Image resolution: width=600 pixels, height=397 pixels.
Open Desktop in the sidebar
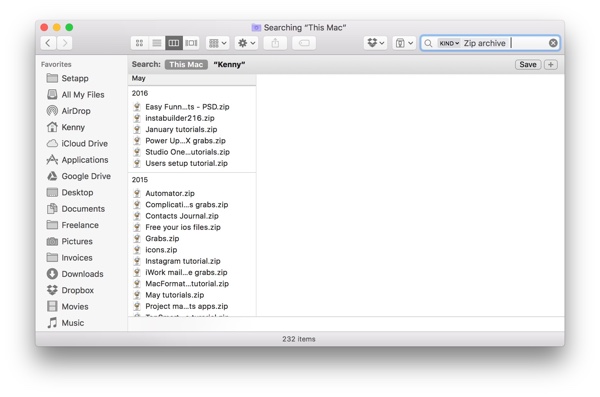pyautogui.click(x=70, y=192)
